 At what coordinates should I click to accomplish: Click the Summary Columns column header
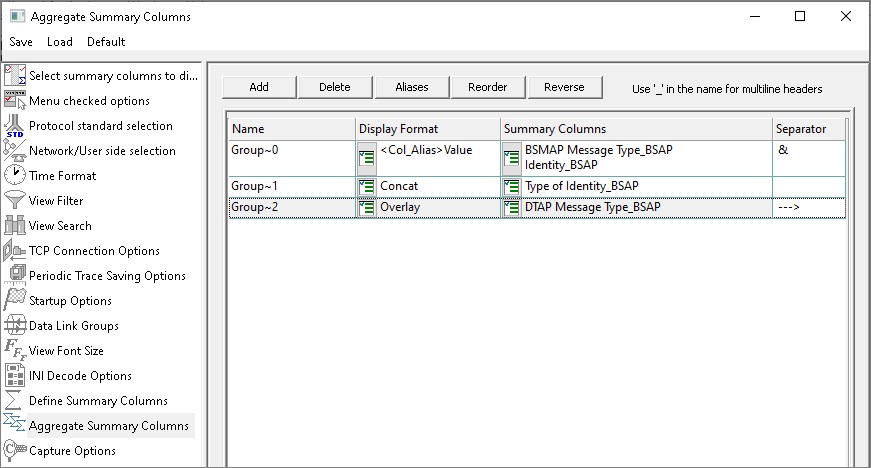coord(636,129)
